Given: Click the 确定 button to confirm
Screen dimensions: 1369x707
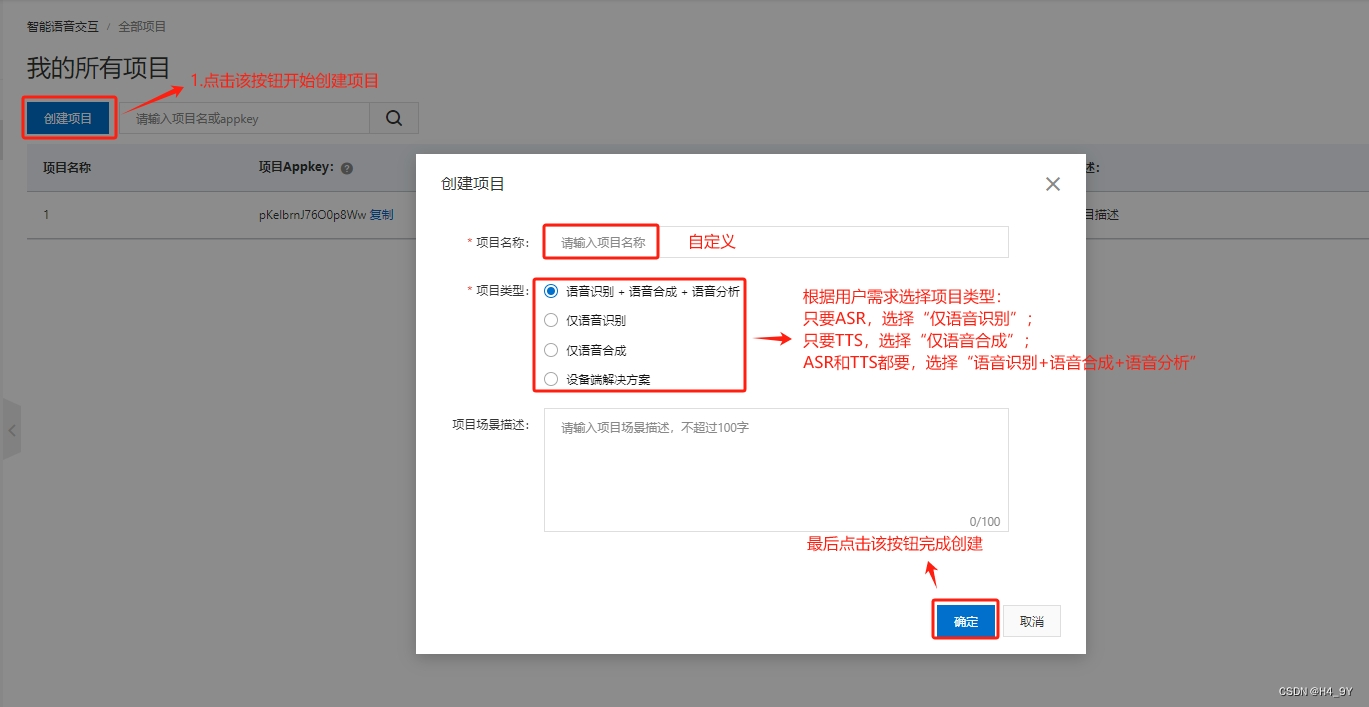Looking at the screenshot, I should tap(964, 620).
